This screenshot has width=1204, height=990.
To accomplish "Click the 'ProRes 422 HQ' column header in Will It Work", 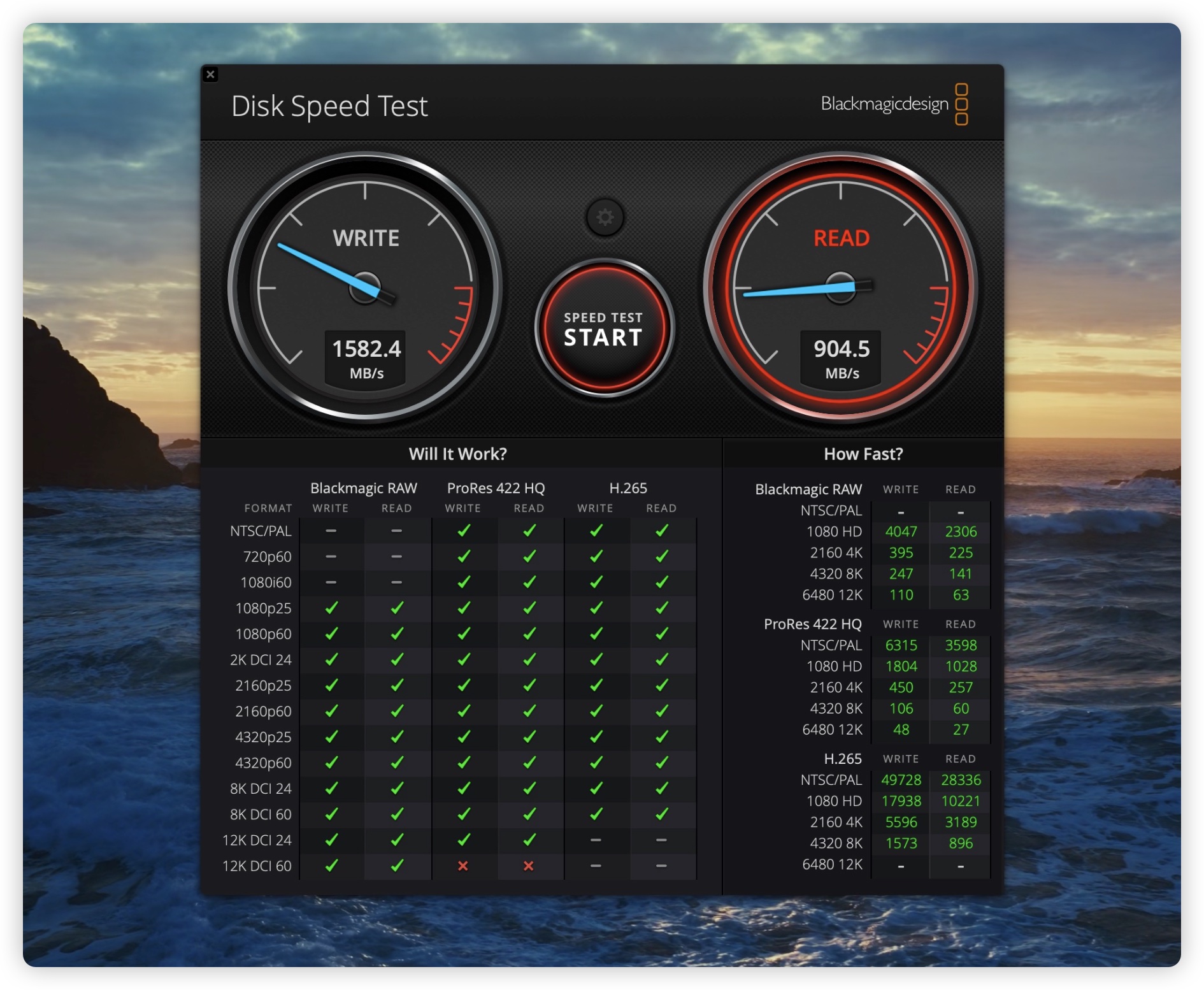I will click(496, 488).
